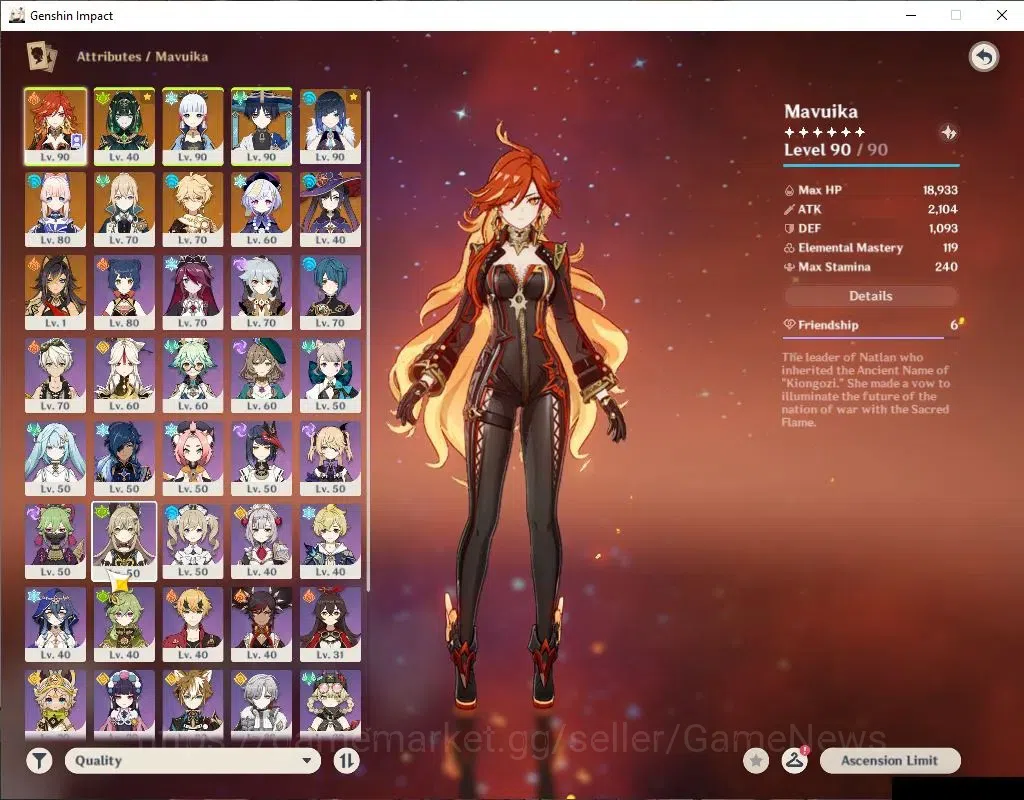Screen dimensions: 1024x800
Task: Click the Friendship level row
Action: coord(871,325)
